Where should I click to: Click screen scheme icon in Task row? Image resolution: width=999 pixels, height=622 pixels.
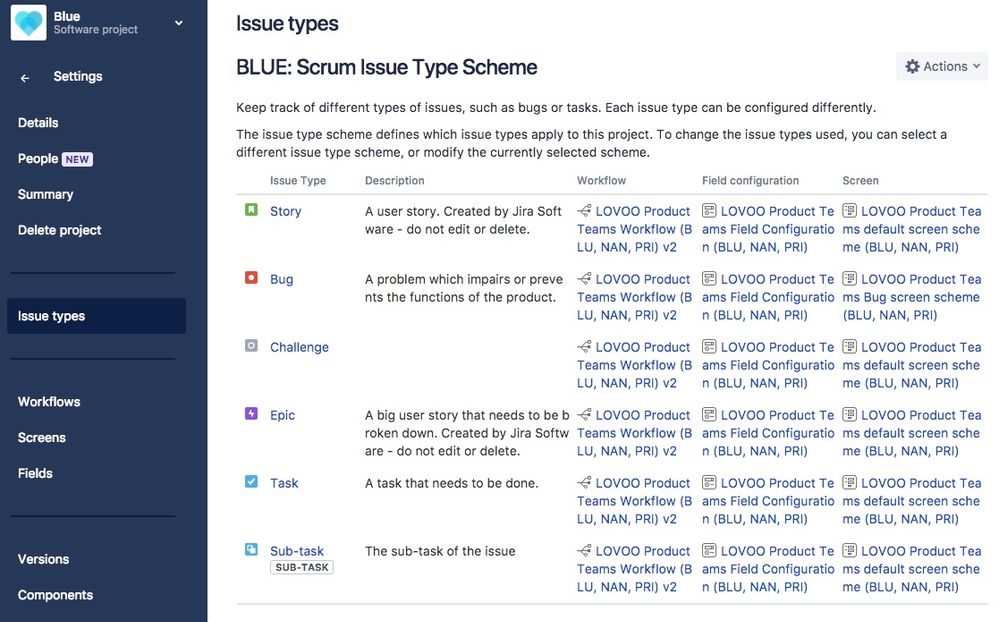pos(849,482)
